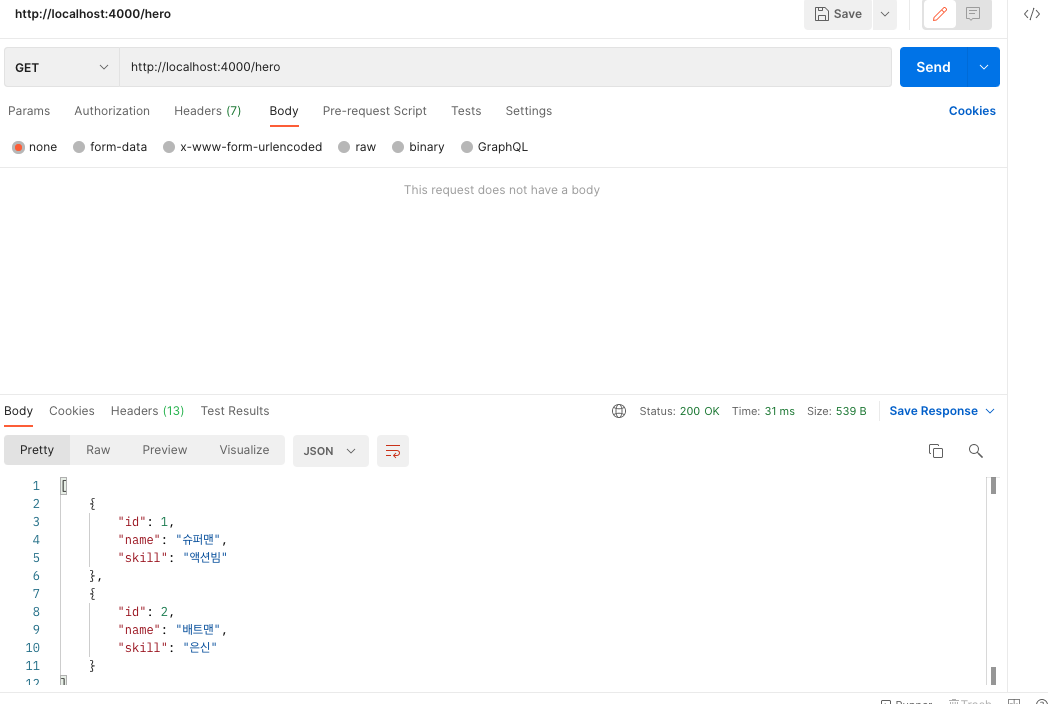
Task: Select the response Body tab
Action: pos(18,411)
